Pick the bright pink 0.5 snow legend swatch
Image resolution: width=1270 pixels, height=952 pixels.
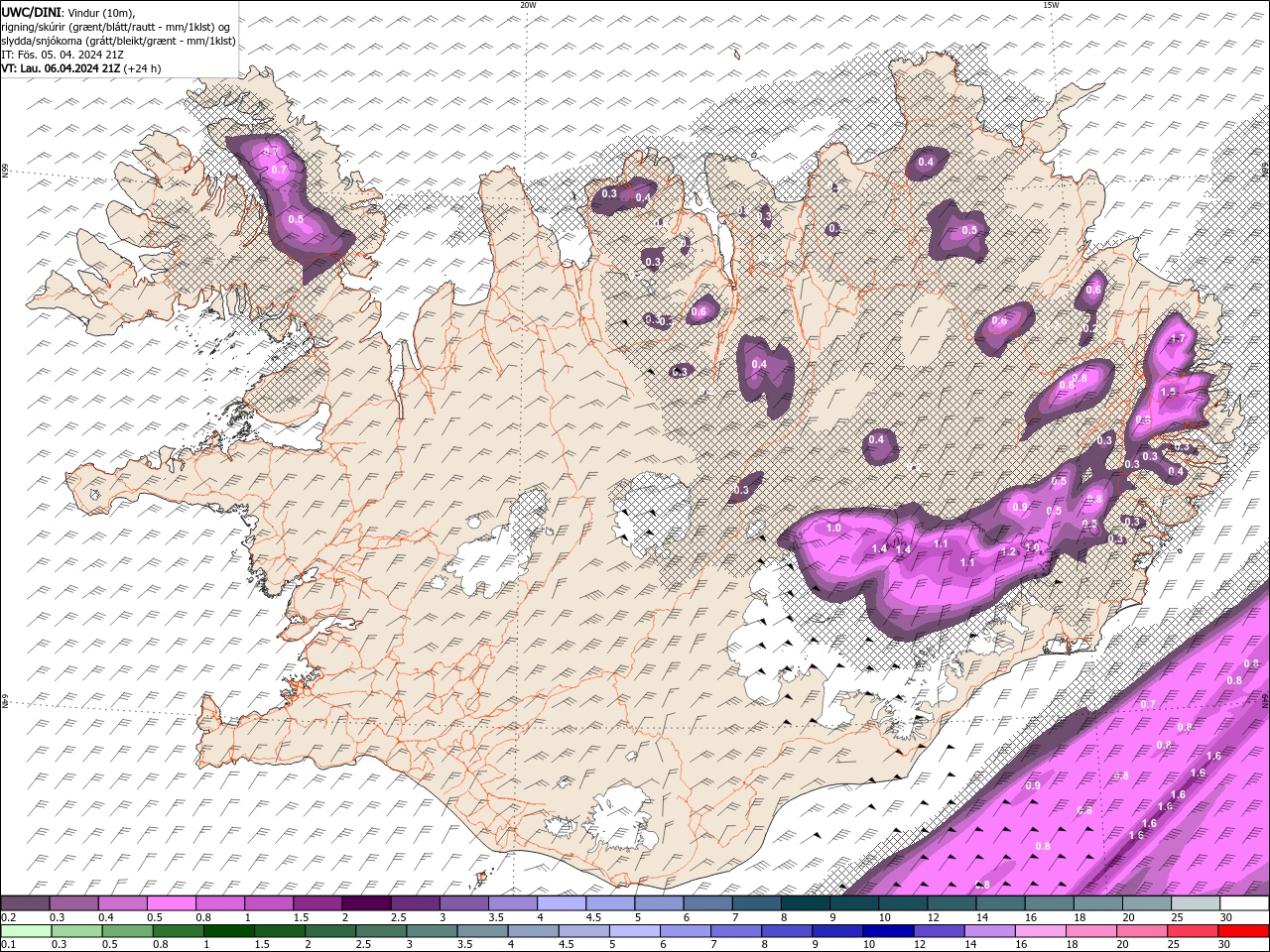(x=171, y=903)
